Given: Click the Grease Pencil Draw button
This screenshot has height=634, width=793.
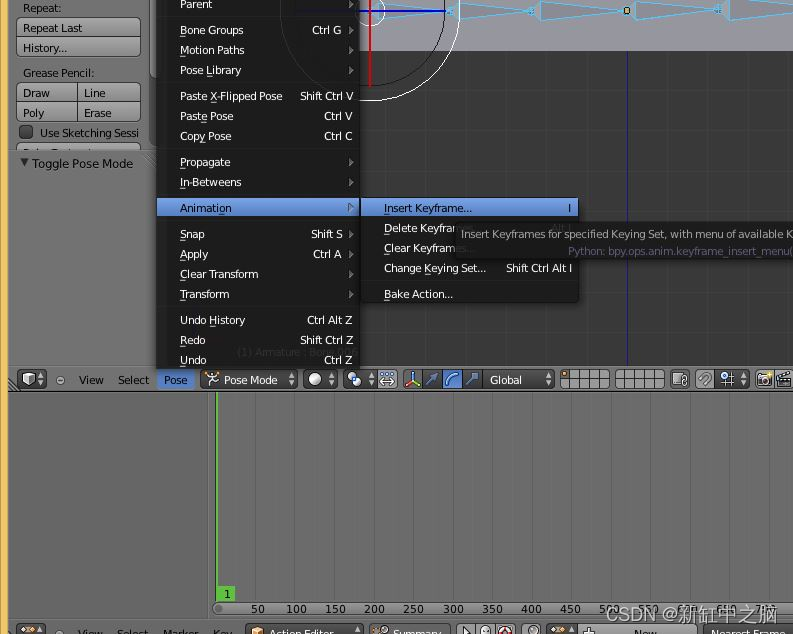Looking at the screenshot, I should click(47, 93).
